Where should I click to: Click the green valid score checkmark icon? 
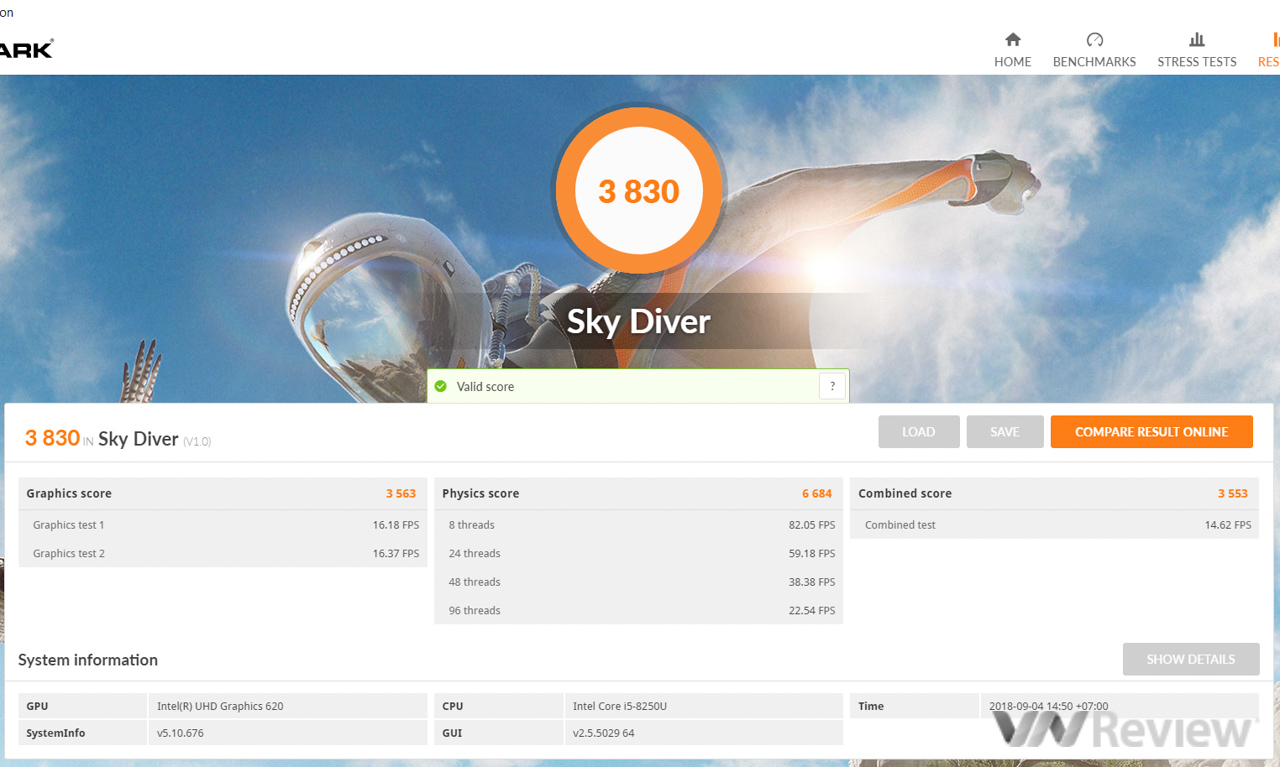(x=441, y=386)
